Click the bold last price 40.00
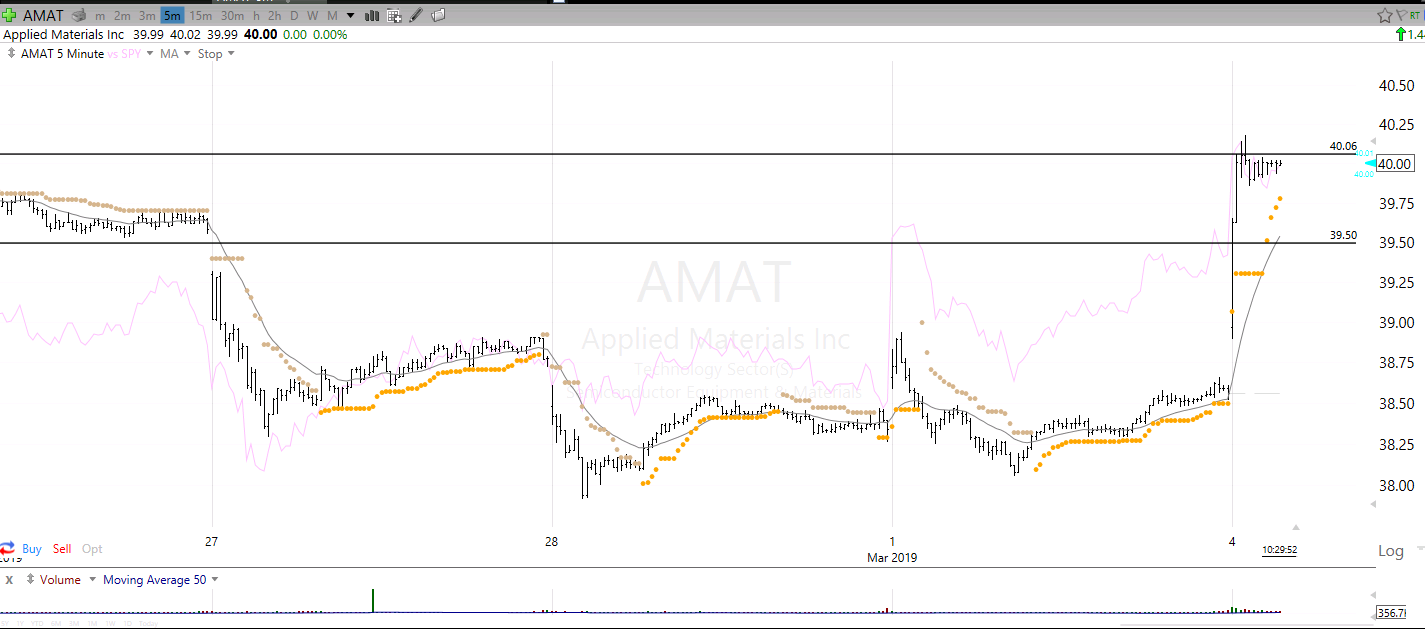This screenshot has height=629, width=1425. point(262,35)
